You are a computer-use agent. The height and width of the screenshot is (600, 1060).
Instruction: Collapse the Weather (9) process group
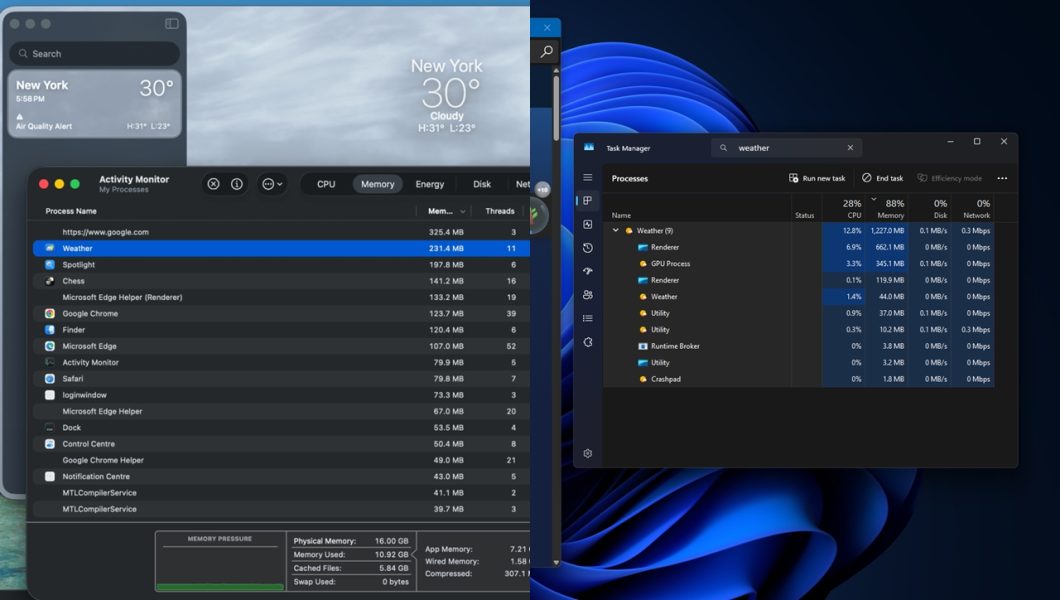click(x=615, y=230)
